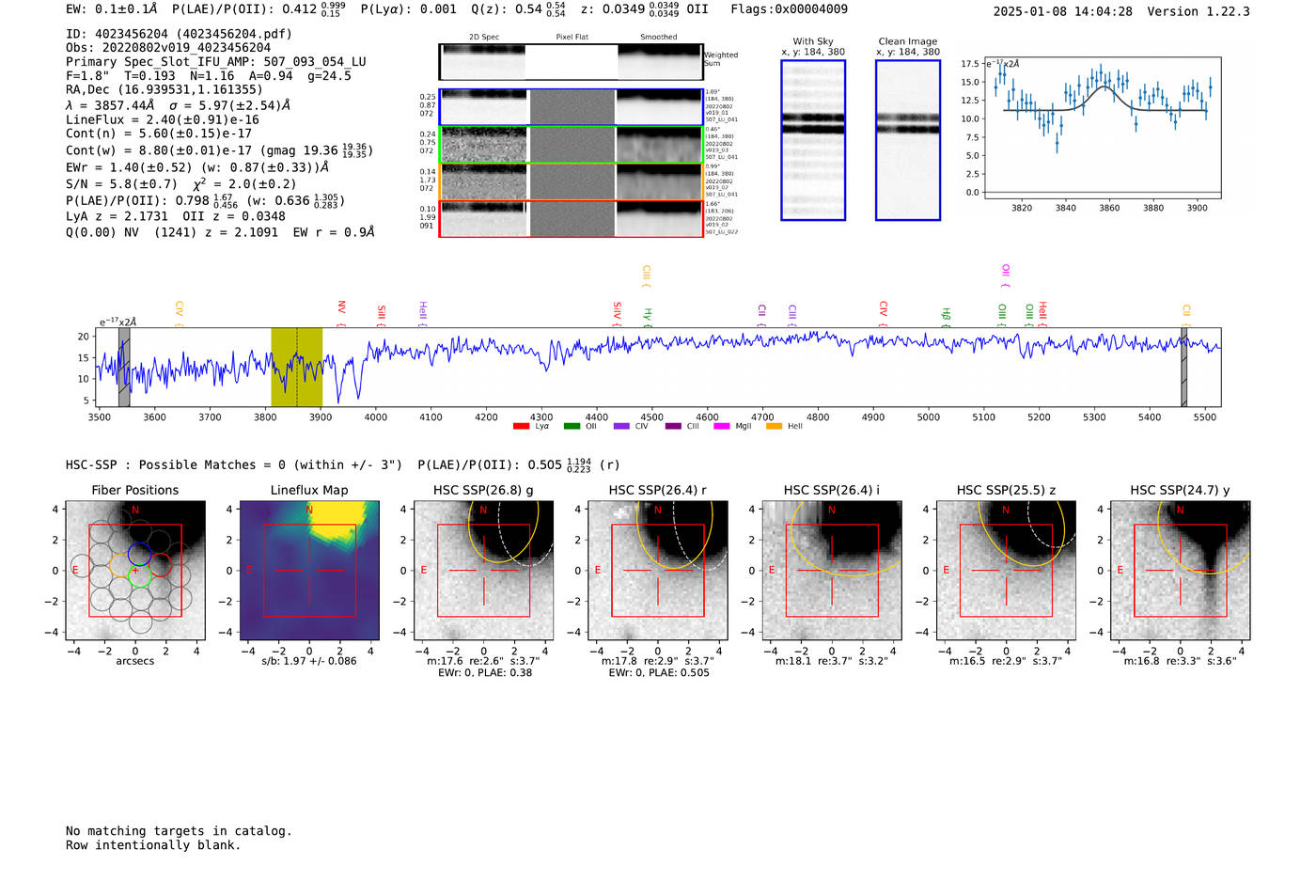Click the Weighted Sum 2D spectrum row

(x=571, y=62)
